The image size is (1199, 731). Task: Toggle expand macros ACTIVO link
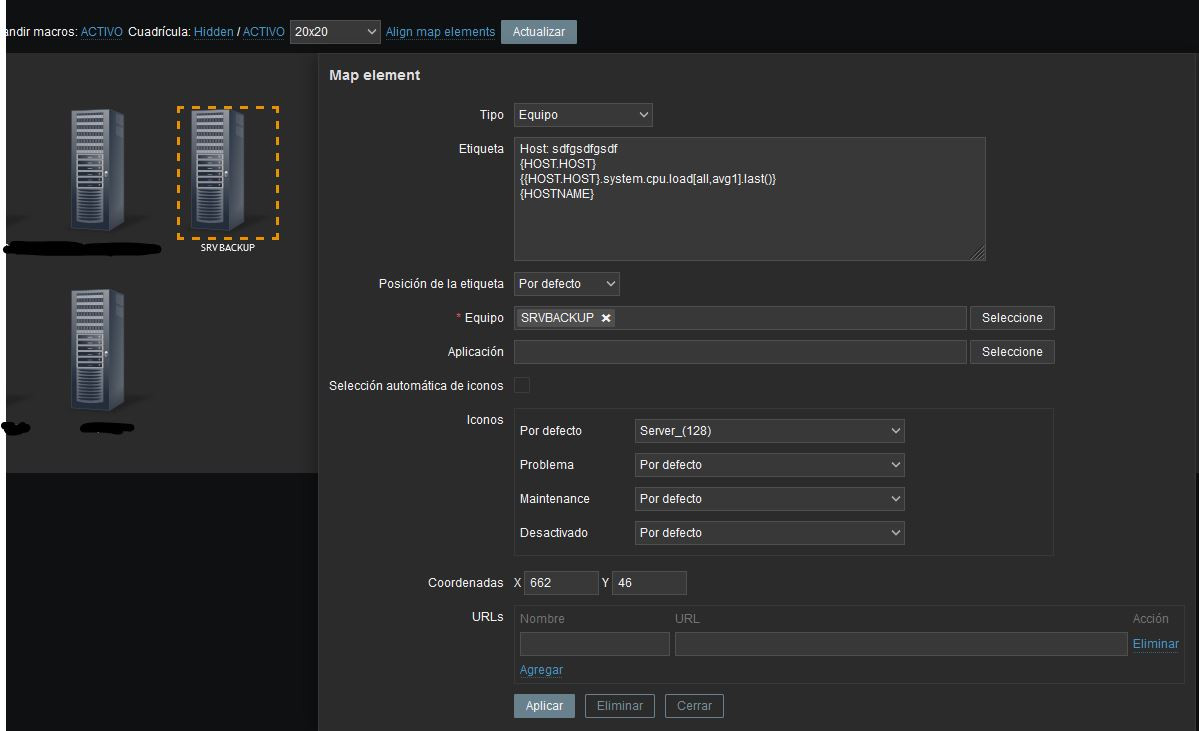point(101,32)
